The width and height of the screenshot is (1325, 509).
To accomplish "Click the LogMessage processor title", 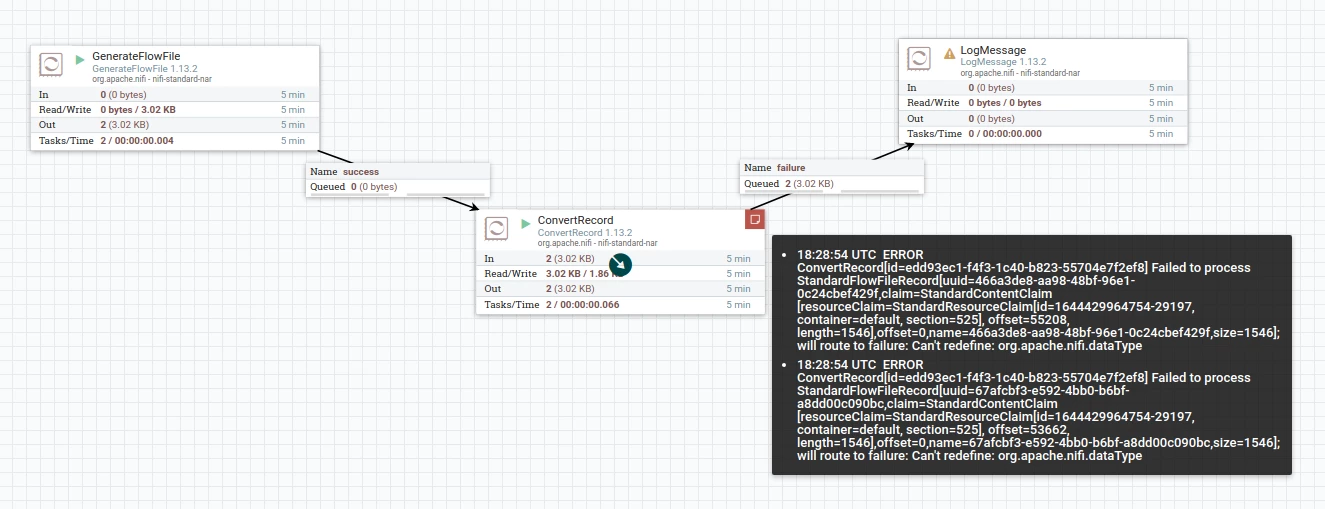I will (993, 50).
